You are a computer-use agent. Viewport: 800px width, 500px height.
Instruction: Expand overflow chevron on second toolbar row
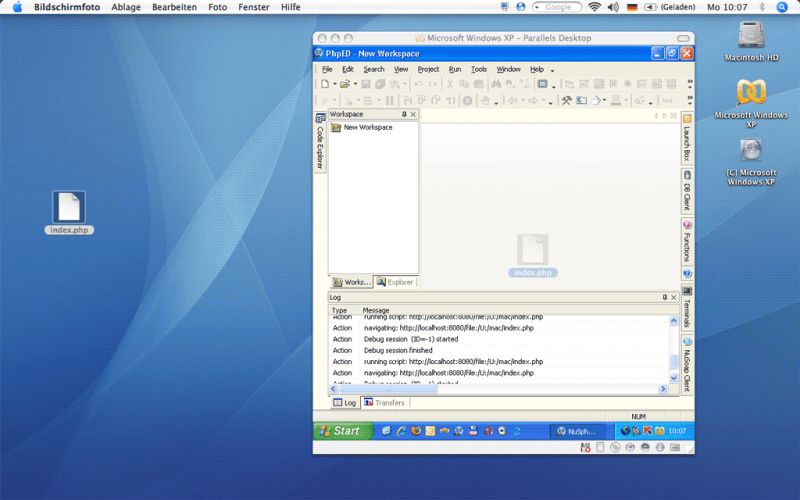tap(690, 98)
